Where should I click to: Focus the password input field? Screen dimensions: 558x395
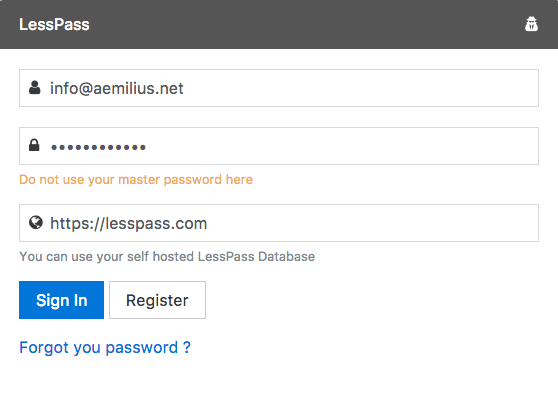[279, 146]
